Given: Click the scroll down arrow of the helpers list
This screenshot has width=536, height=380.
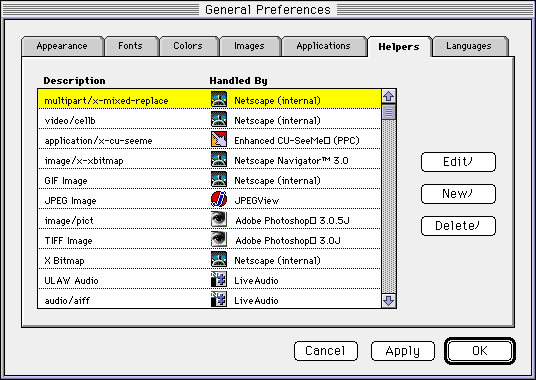Looking at the screenshot, I should point(389,301).
